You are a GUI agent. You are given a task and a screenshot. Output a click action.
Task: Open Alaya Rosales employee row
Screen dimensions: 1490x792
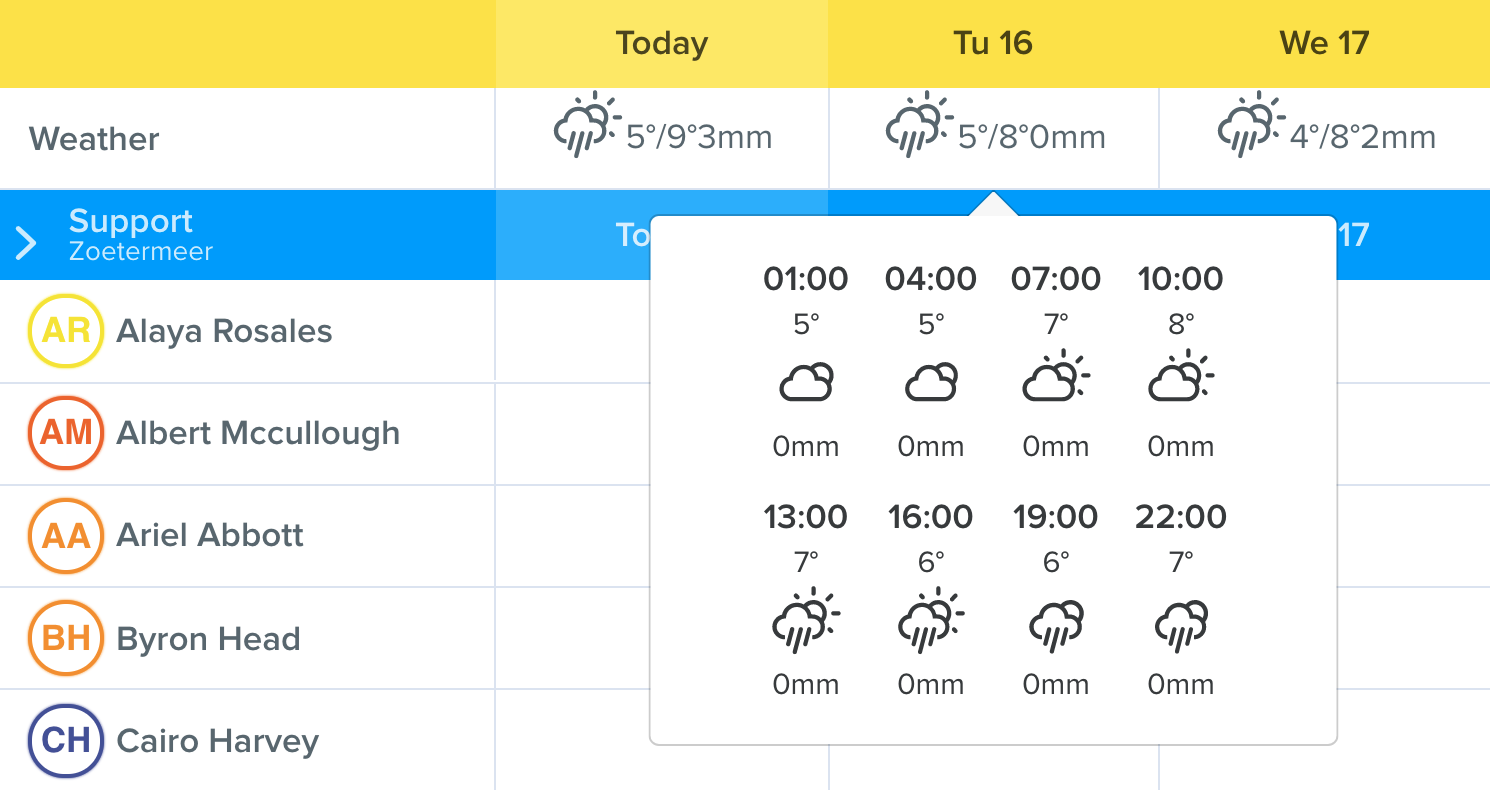pos(247,331)
